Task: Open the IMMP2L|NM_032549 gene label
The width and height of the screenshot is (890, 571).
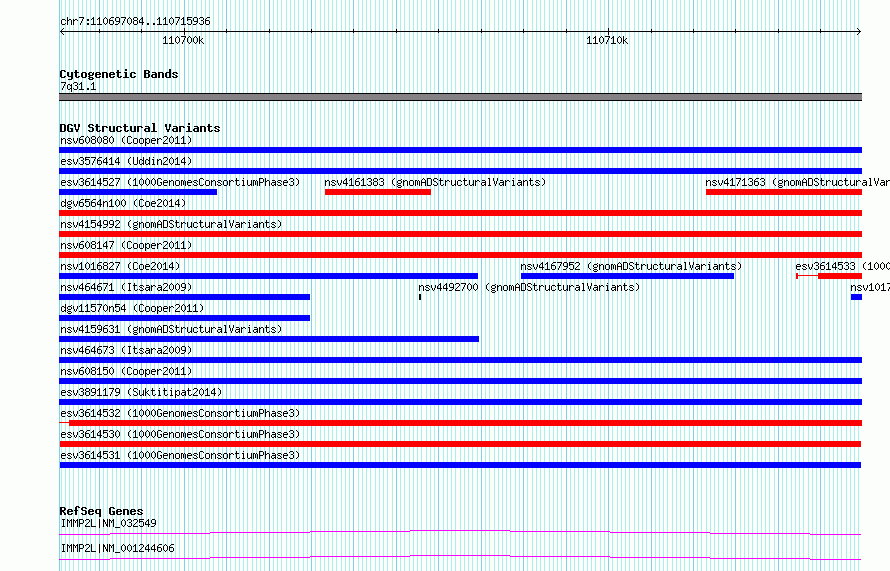Action: [108, 523]
